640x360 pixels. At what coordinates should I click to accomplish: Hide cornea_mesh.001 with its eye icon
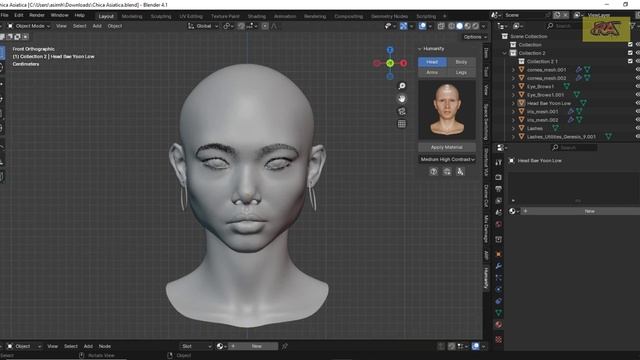[x=638, y=70]
